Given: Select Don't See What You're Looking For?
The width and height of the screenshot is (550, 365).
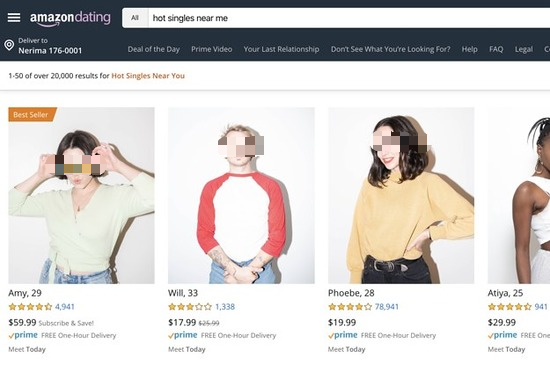Looking at the screenshot, I should tap(390, 49).
